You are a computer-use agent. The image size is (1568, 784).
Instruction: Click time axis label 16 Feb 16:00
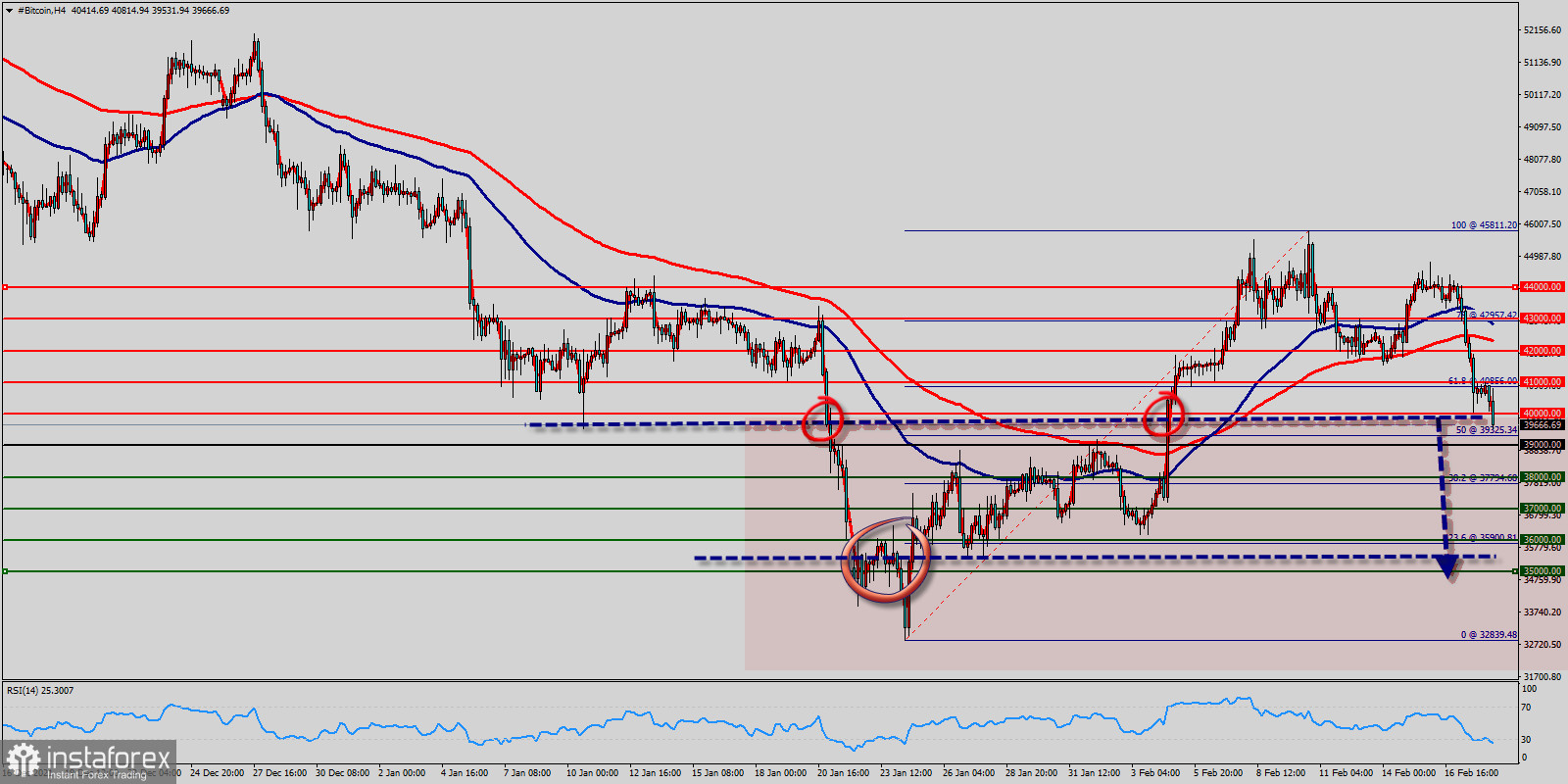pos(1471,773)
